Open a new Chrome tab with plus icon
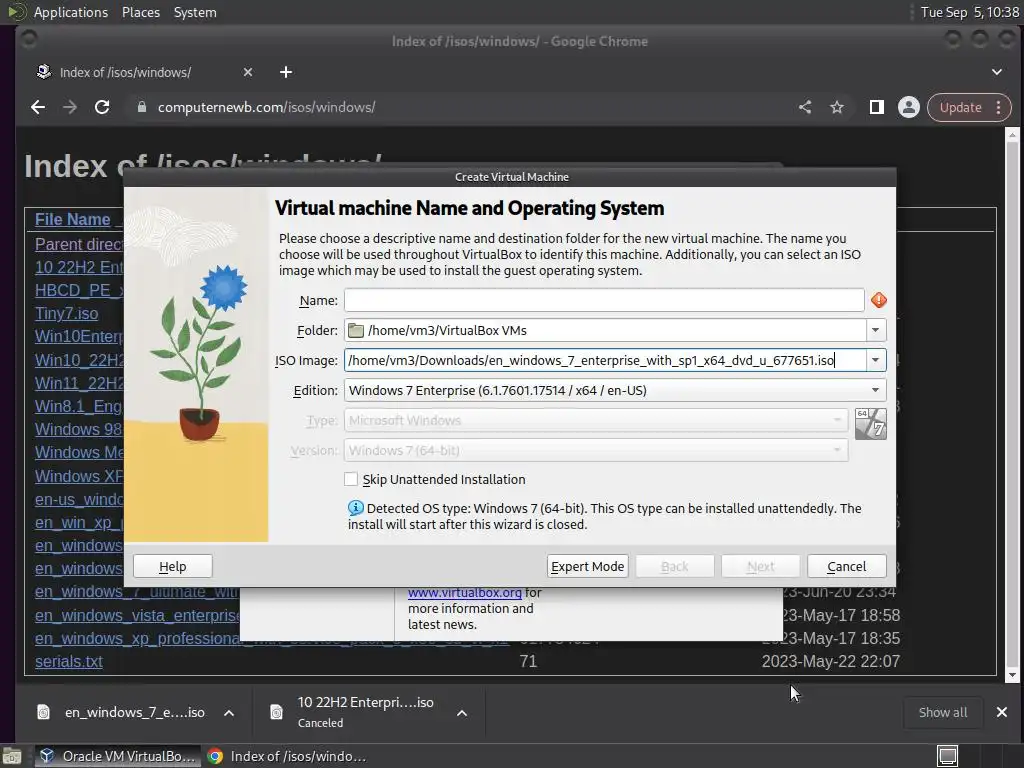Viewport: 1024px width, 768px height. coord(286,72)
